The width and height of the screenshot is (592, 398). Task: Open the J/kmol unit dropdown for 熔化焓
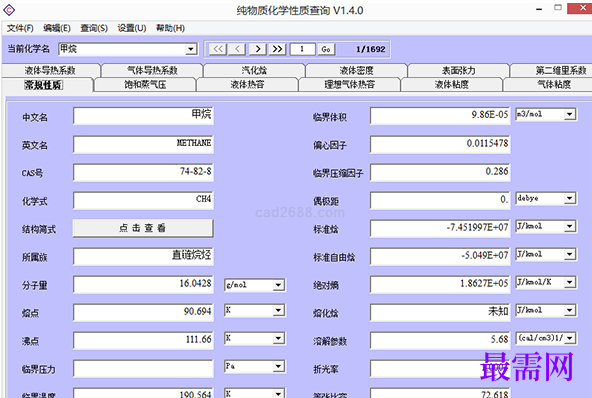570,311
